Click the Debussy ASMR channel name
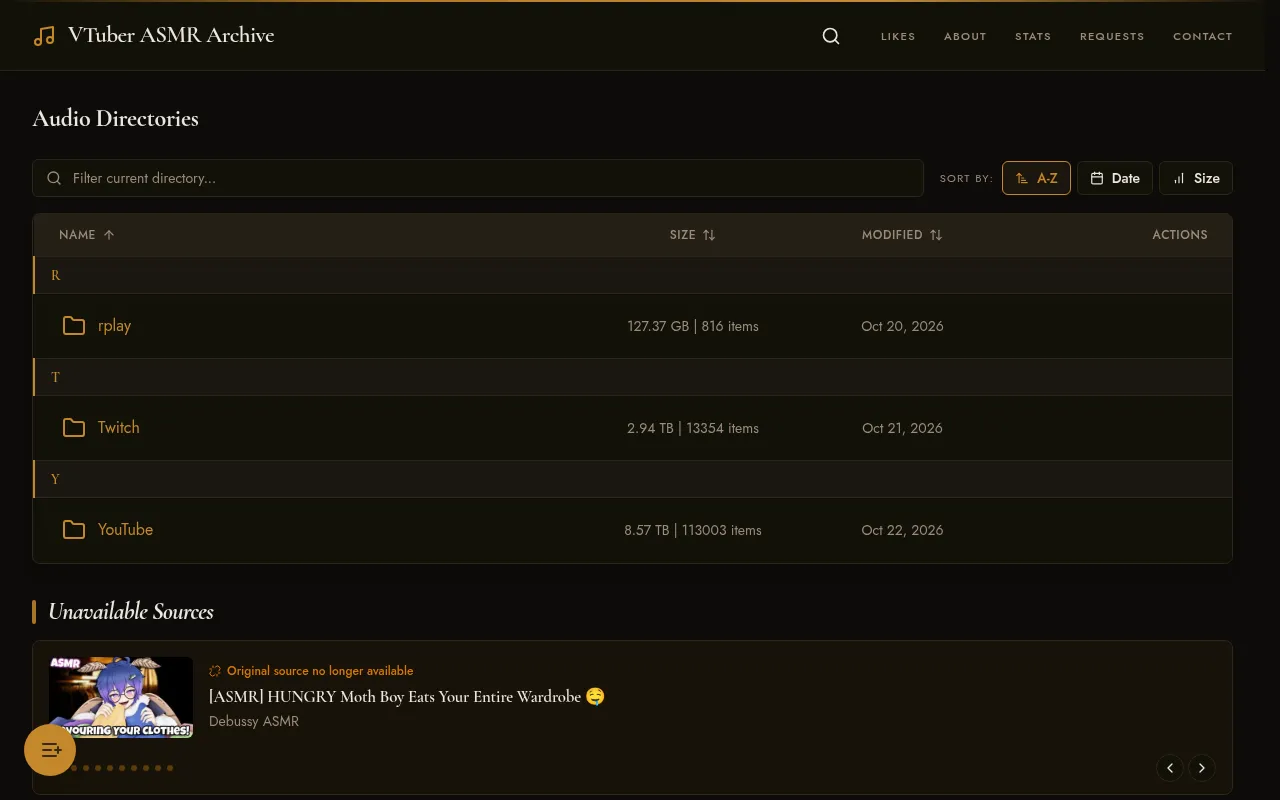 [254, 721]
